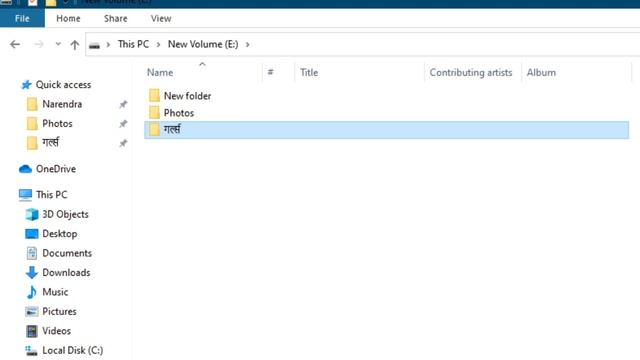Switch to the Home ribbon tab
The height and width of the screenshot is (360, 640).
[x=68, y=18]
